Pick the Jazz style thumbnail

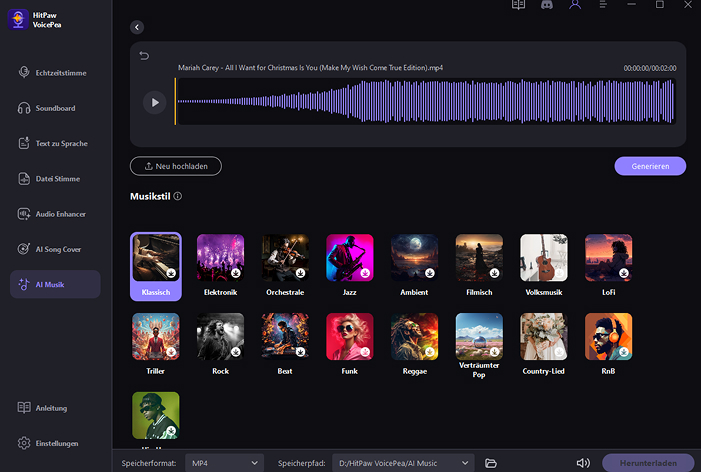pyautogui.click(x=350, y=266)
